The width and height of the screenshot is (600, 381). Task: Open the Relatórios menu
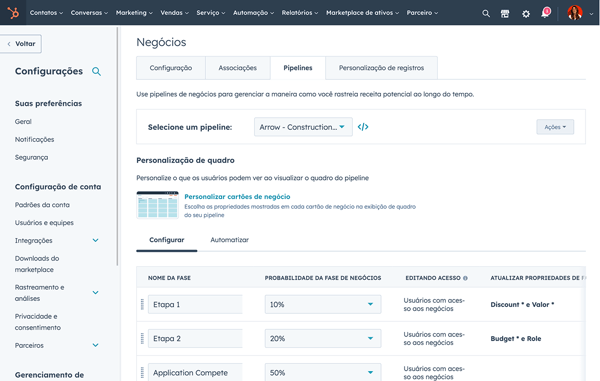point(300,13)
